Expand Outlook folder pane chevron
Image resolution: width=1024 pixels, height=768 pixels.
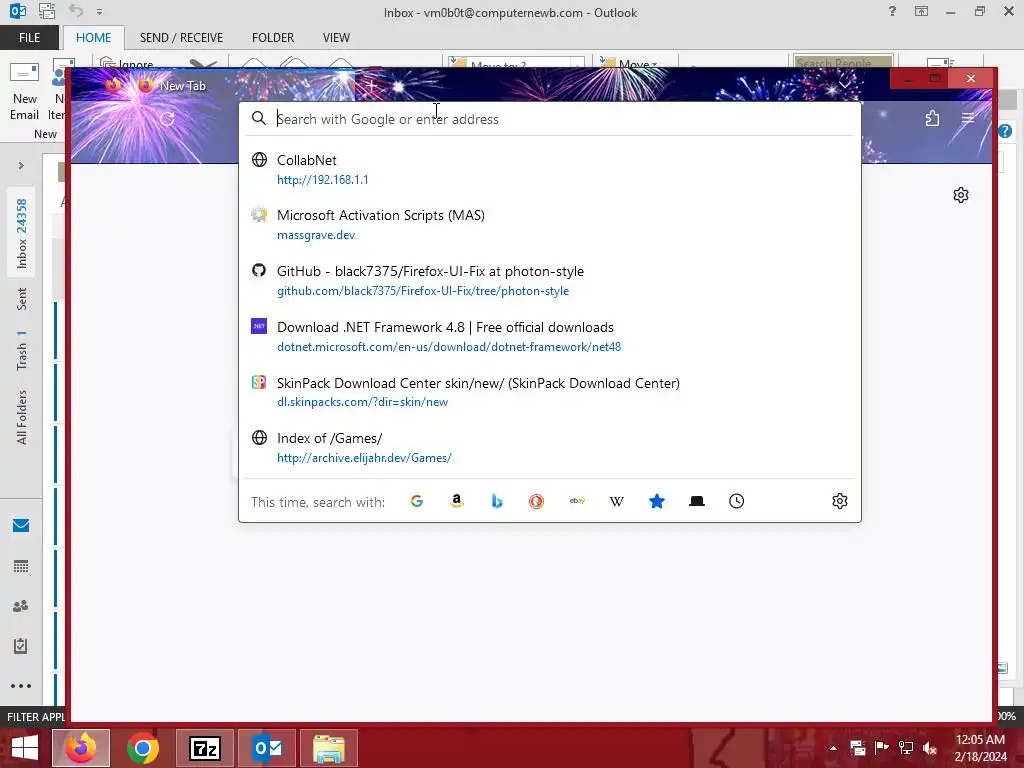(21, 166)
